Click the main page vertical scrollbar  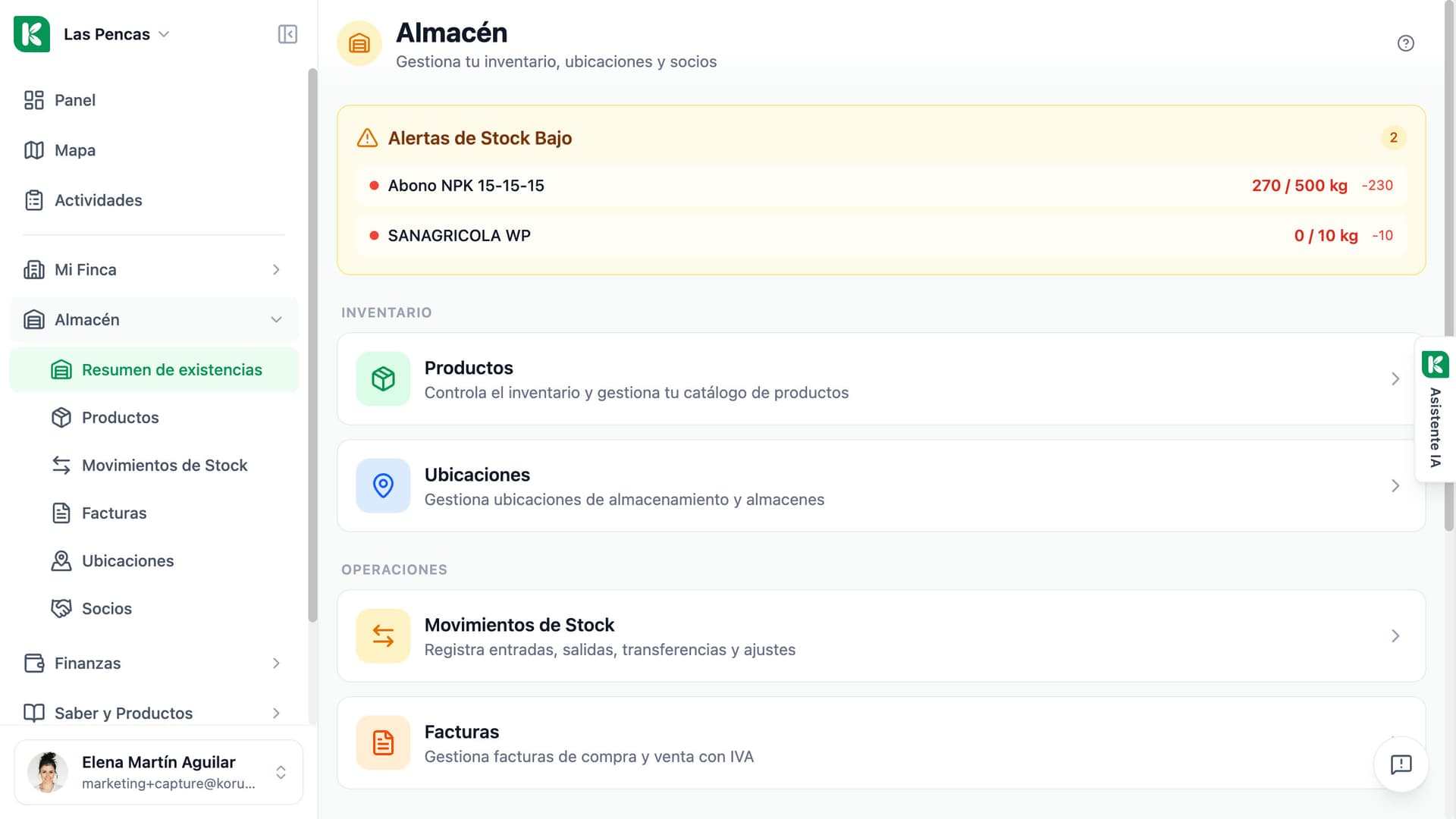tap(1450, 265)
